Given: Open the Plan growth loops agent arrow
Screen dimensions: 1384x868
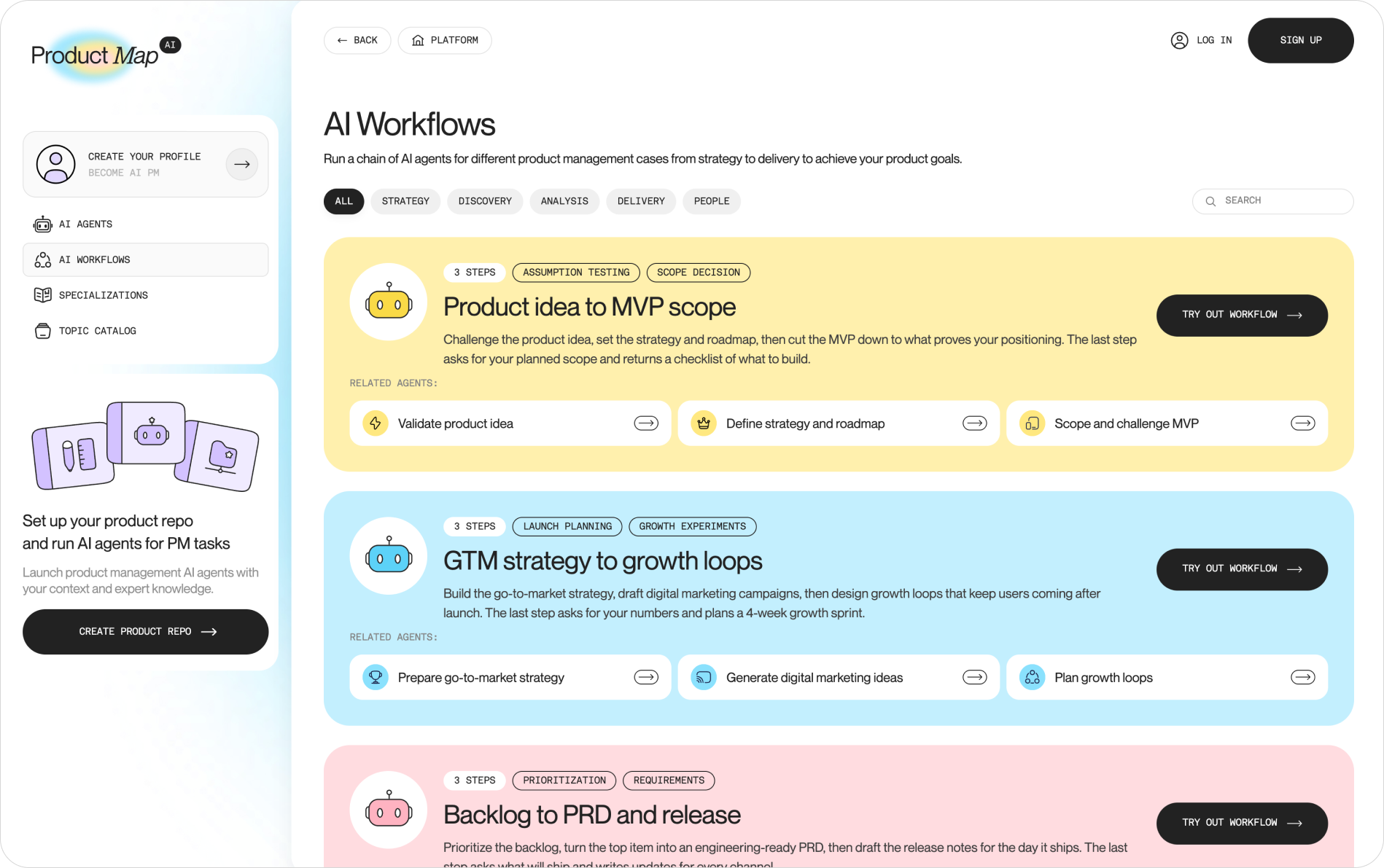Looking at the screenshot, I should 1303,678.
